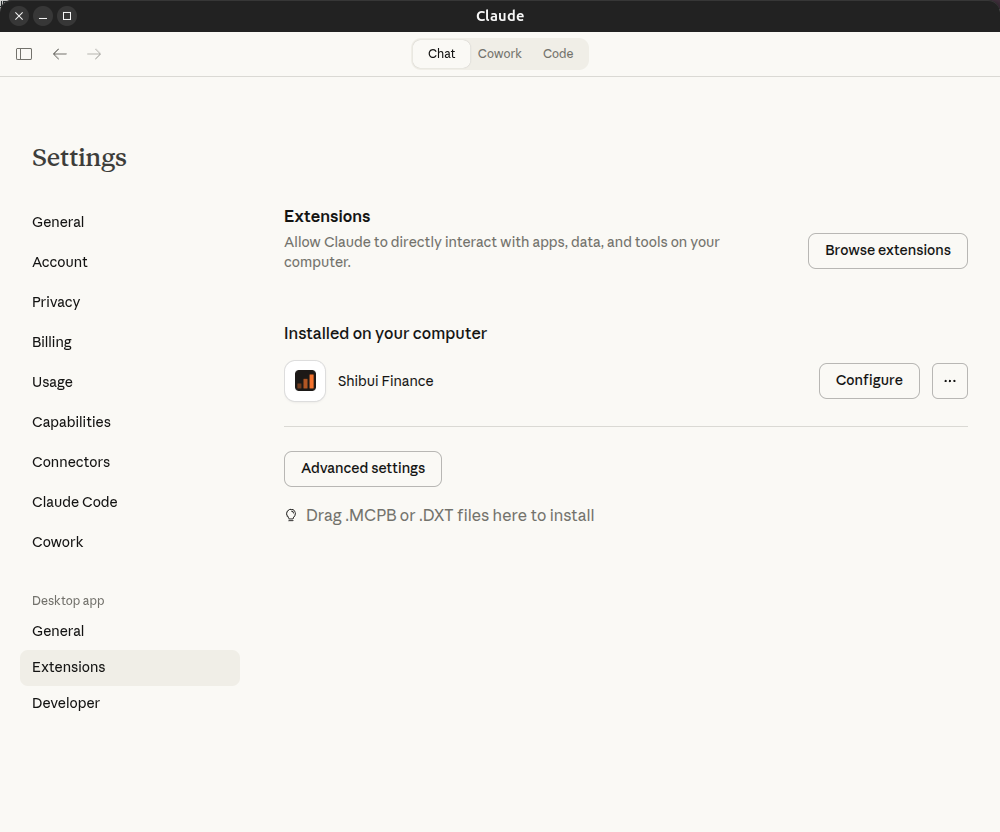Click the Shibui Finance extension icon

pos(305,381)
